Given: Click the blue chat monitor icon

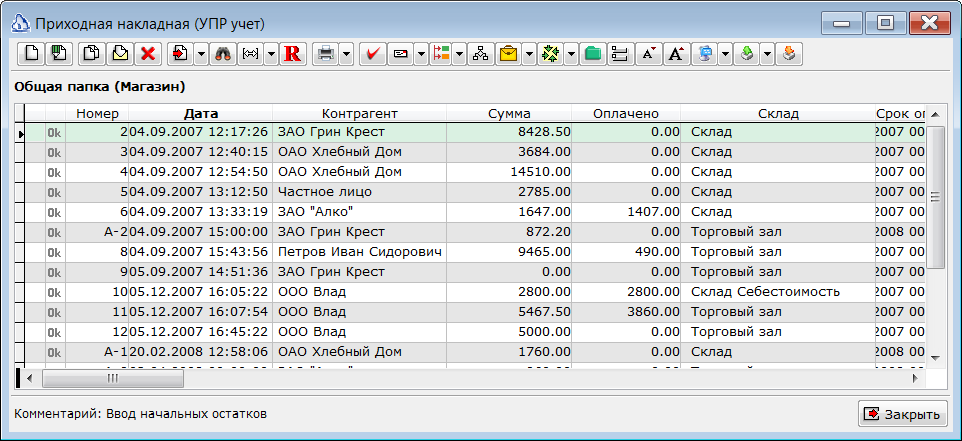Looking at the screenshot, I should point(704,54).
